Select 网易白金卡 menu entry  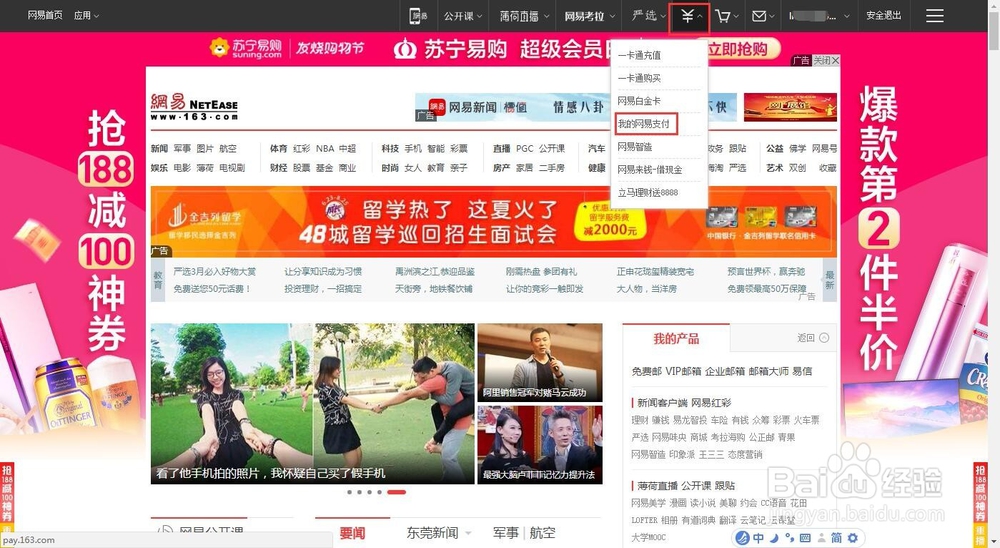click(x=639, y=101)
